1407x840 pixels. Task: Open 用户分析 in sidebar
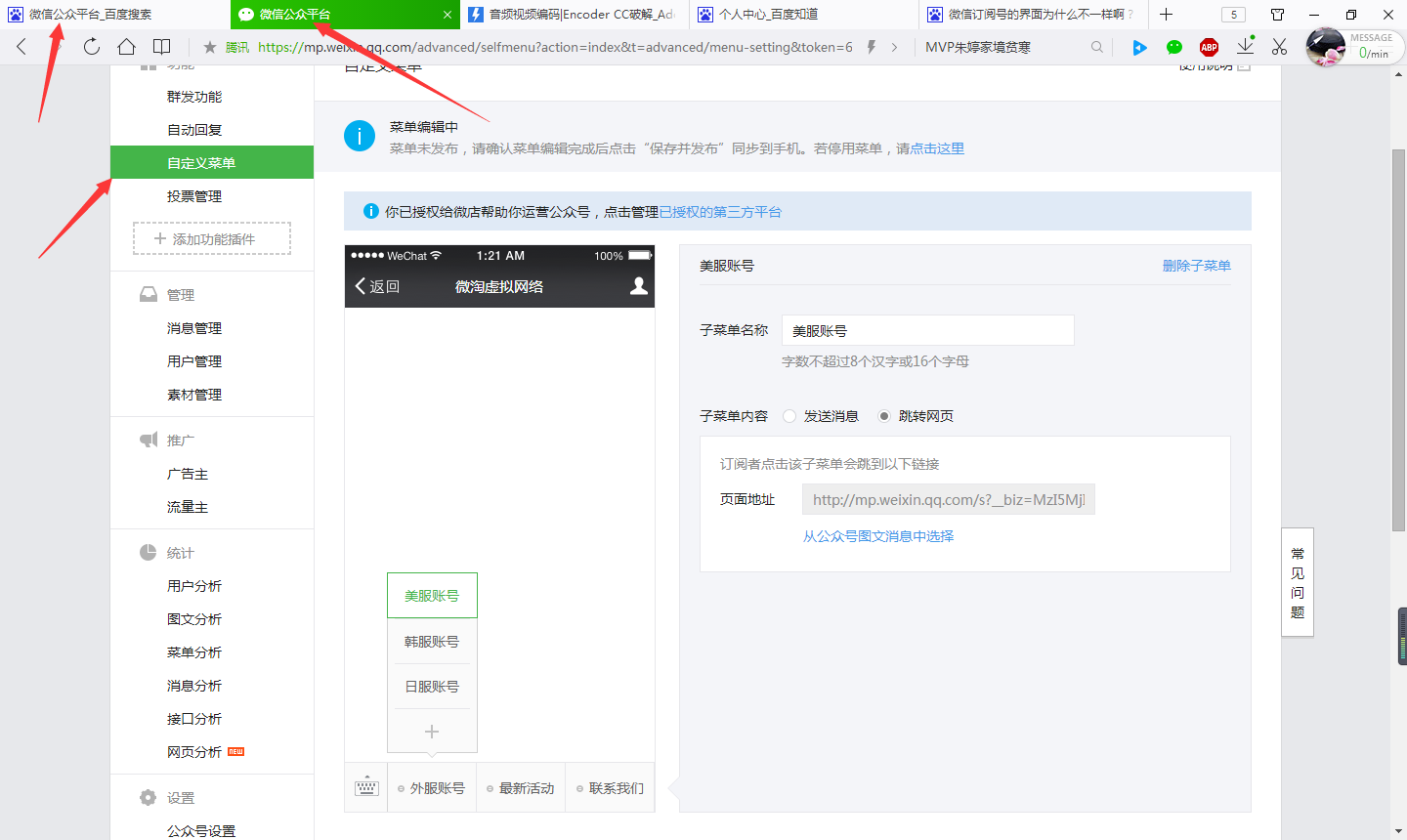(x=194, y=586)
